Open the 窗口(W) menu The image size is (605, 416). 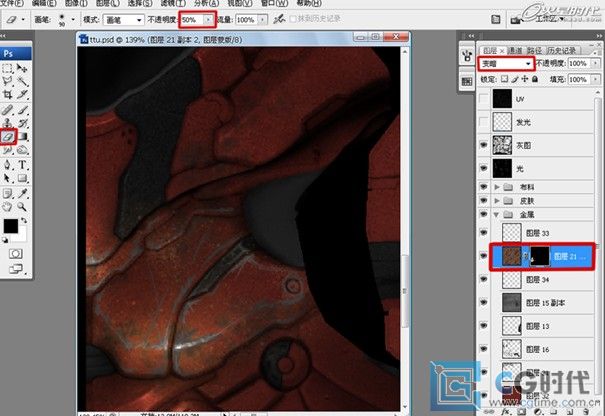click(275, 3)
